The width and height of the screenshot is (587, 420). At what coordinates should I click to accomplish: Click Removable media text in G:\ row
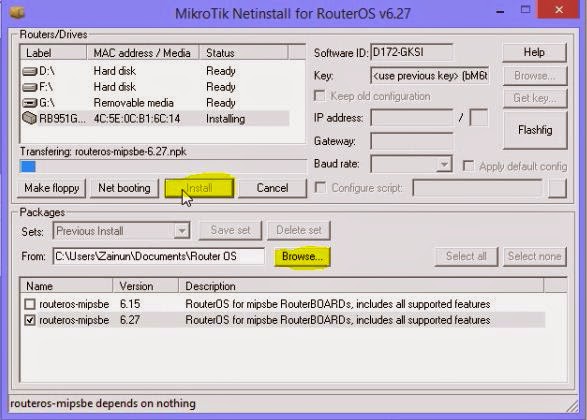133,103
